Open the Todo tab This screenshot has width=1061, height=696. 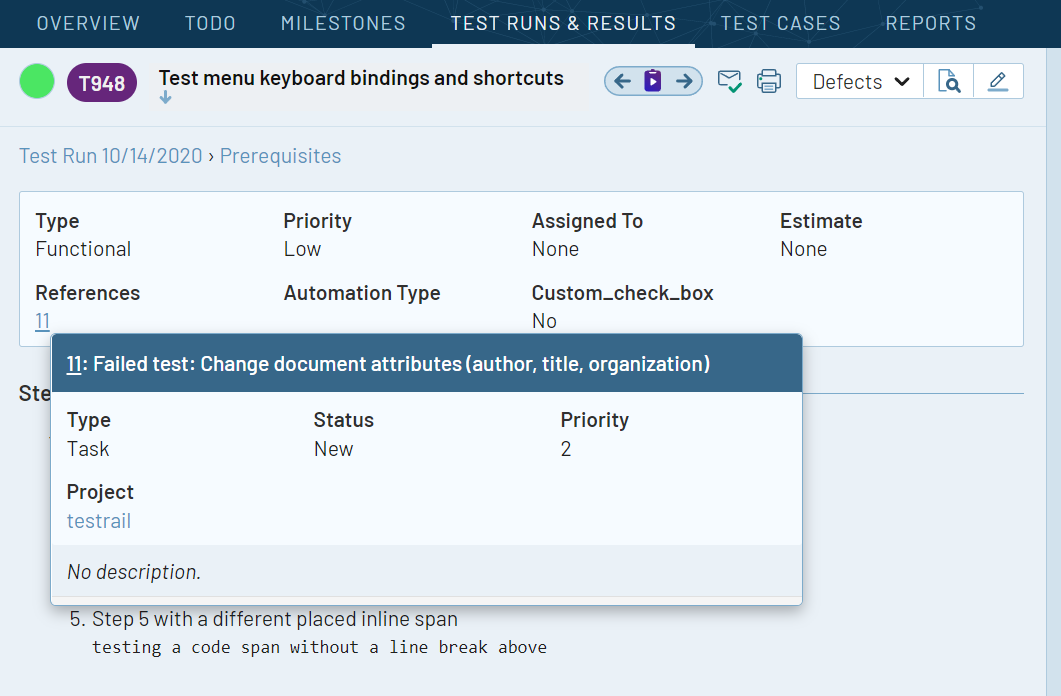pyautogui.click(x=210, y=22)
